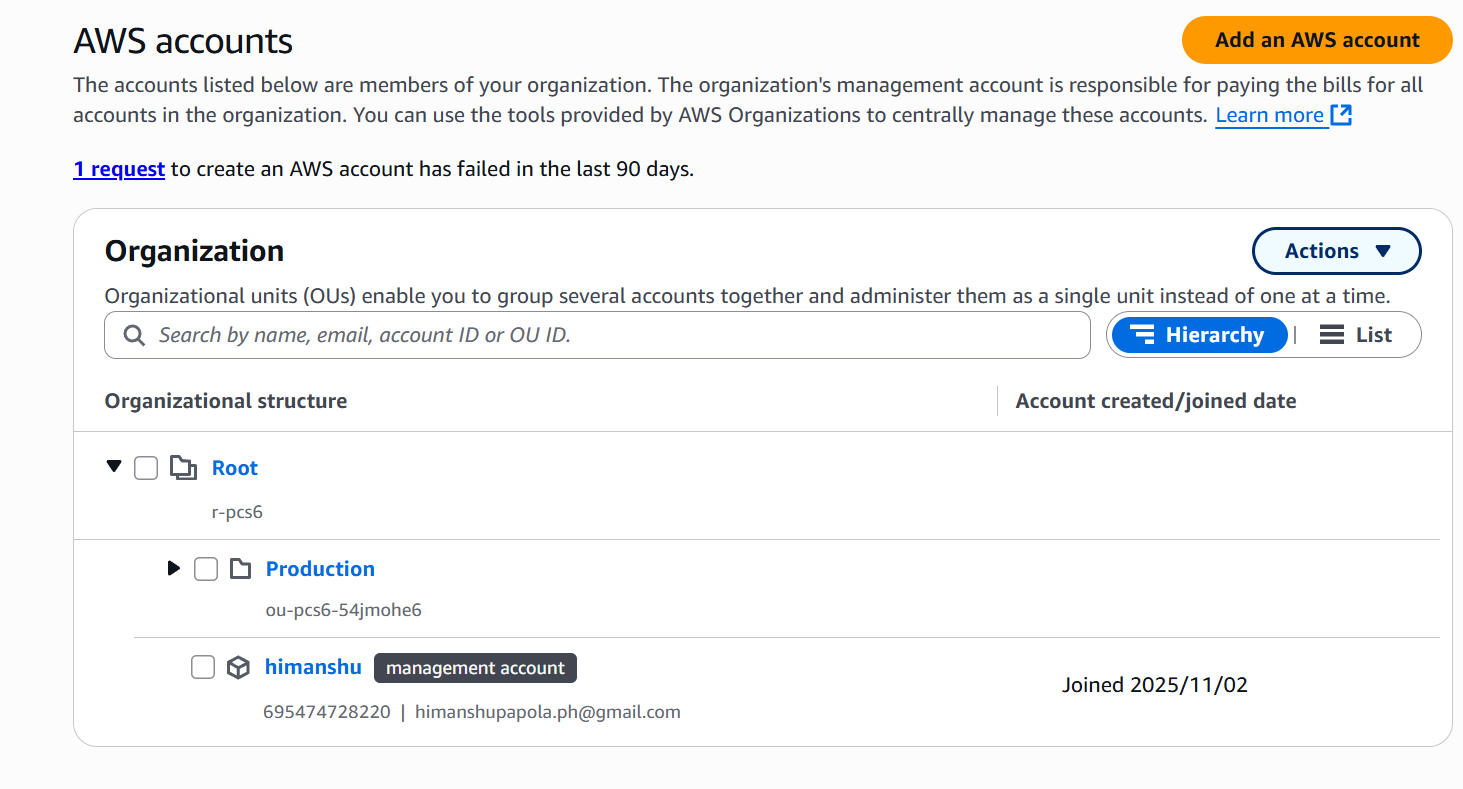
Task: Switch to the List view
Action: coord(1356,335)
